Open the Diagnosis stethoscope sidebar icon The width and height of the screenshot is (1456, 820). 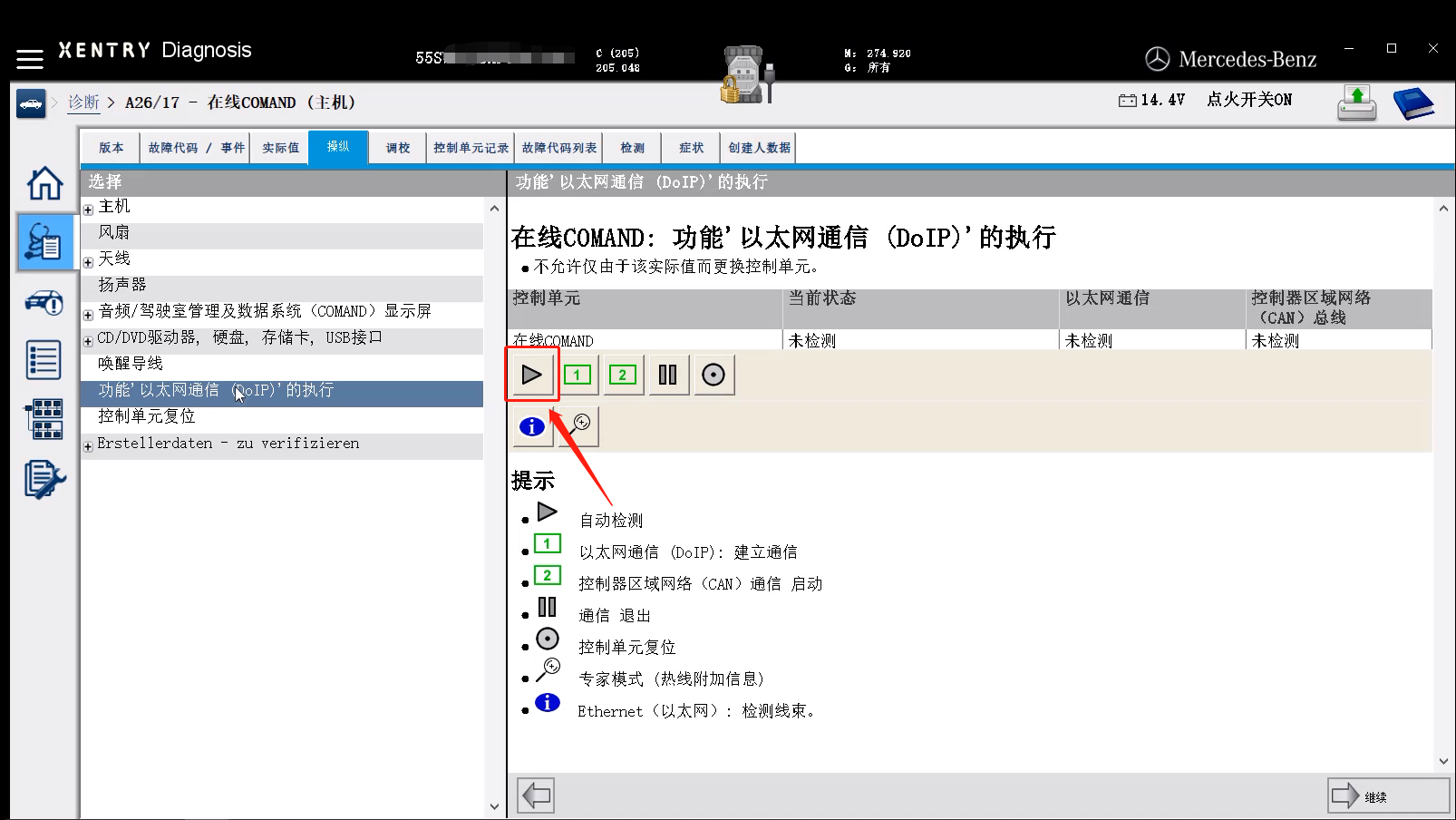pyautogui.click(x=44, y=242)
